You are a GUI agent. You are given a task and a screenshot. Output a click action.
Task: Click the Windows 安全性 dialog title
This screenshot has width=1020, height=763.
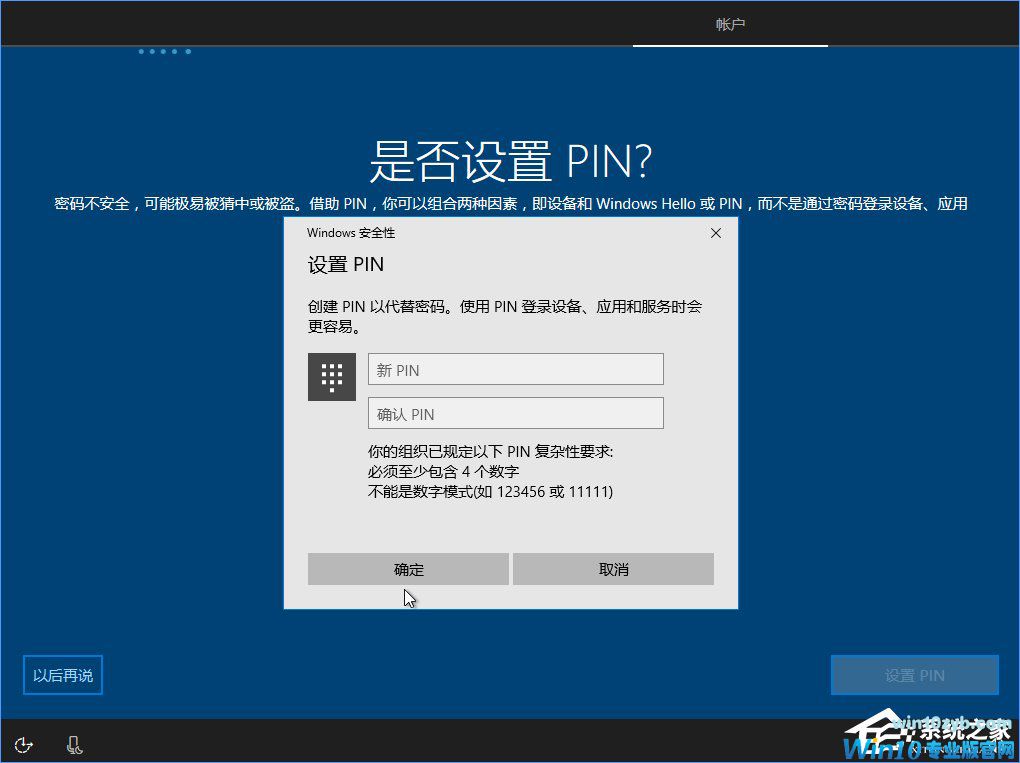point(351,233)
